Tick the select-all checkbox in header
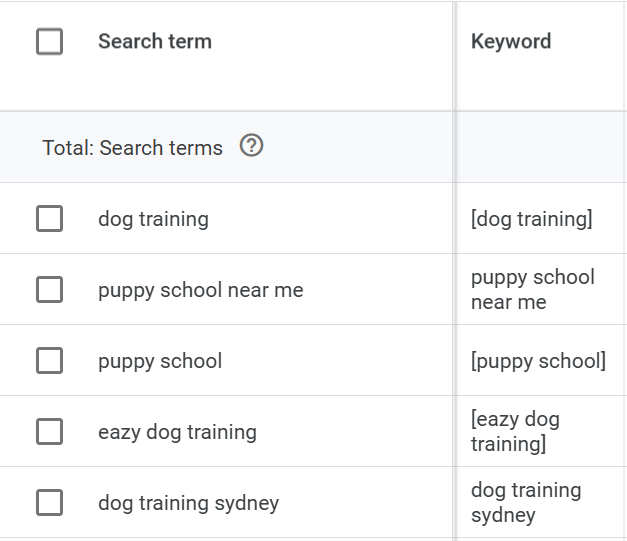Screen dimensions: 627x541 (49, 42)
